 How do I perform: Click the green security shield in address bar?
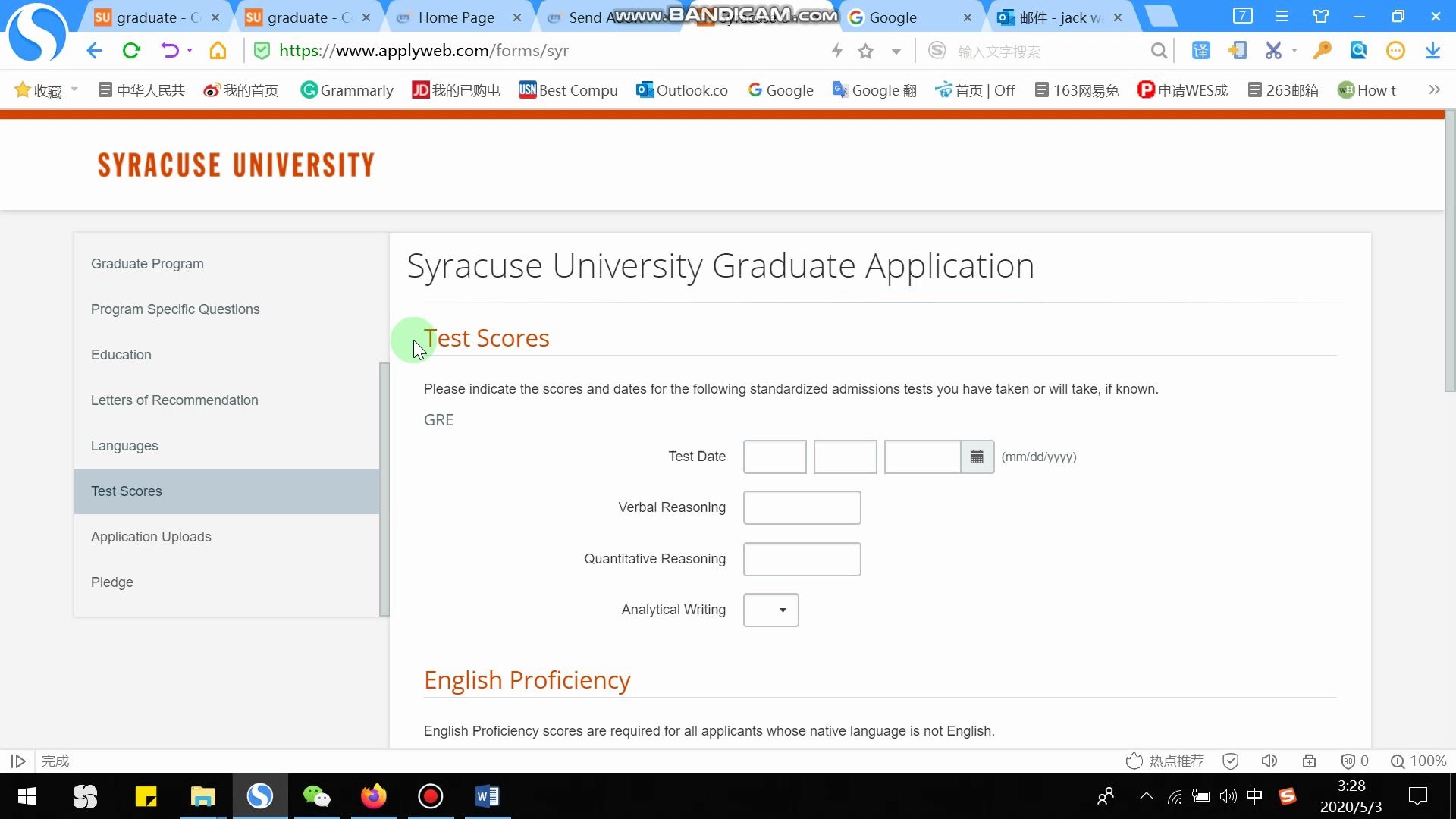tap(262, 51)
